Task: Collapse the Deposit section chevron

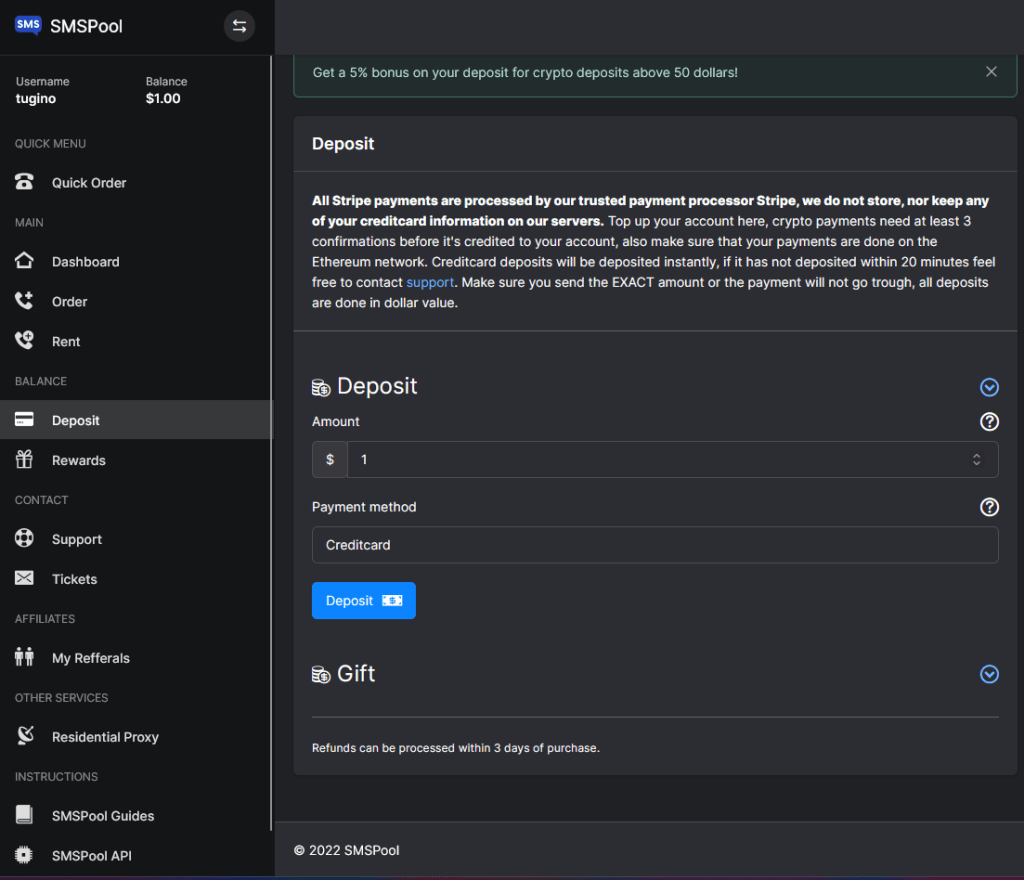Action: point(989,388)
